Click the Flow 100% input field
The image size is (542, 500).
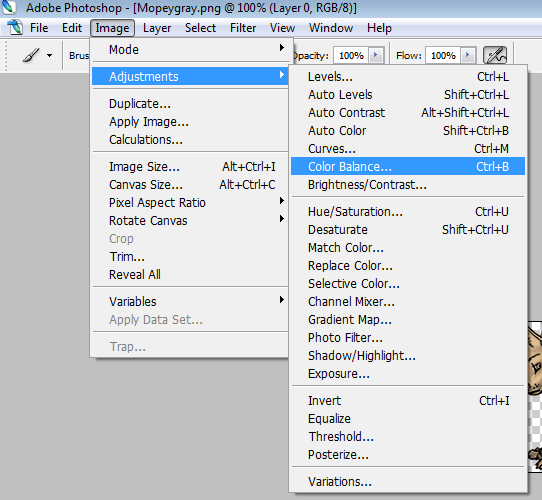coord(443,55)
